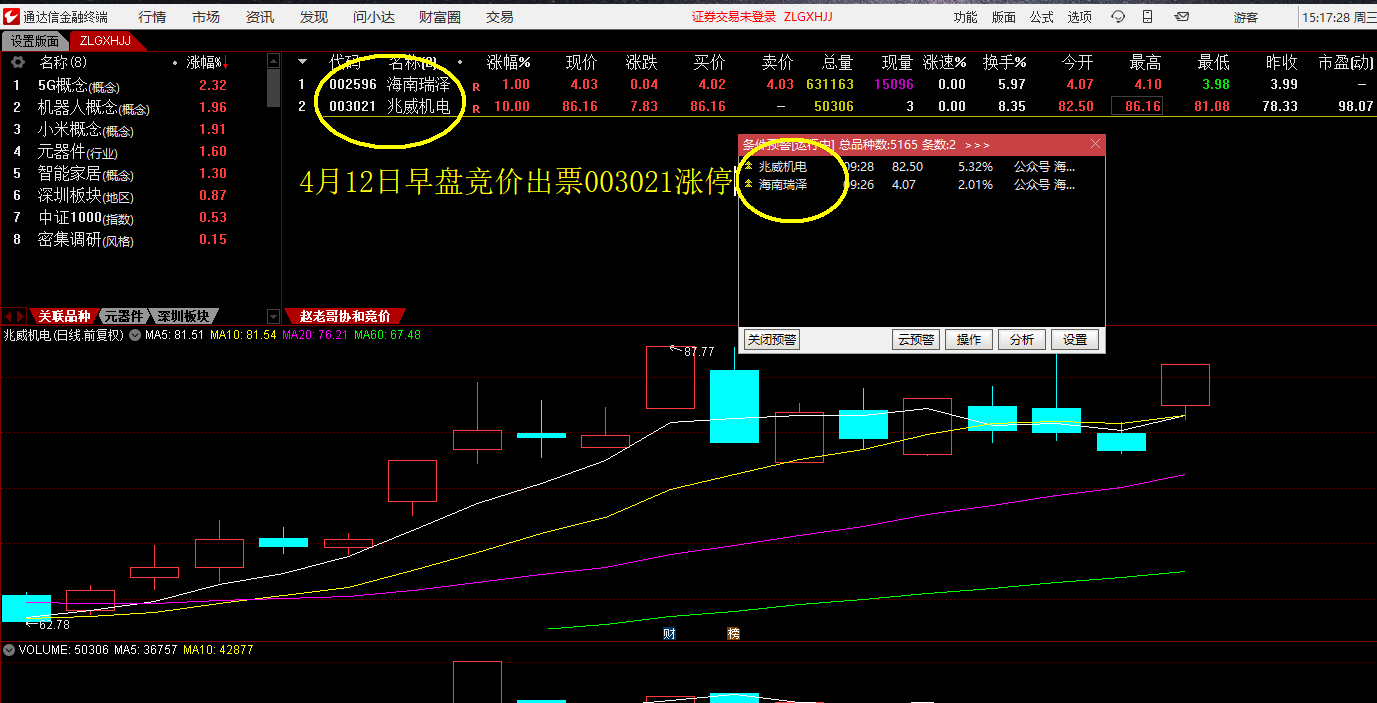Click the R marker in the 兆威机电 row

(476, 108)
